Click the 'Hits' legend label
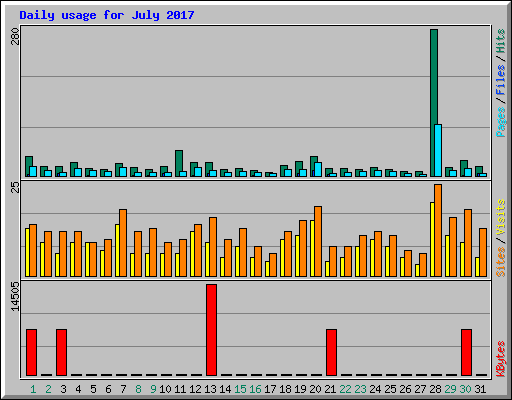Screen dimensions: 512x400 click(501, 41)
